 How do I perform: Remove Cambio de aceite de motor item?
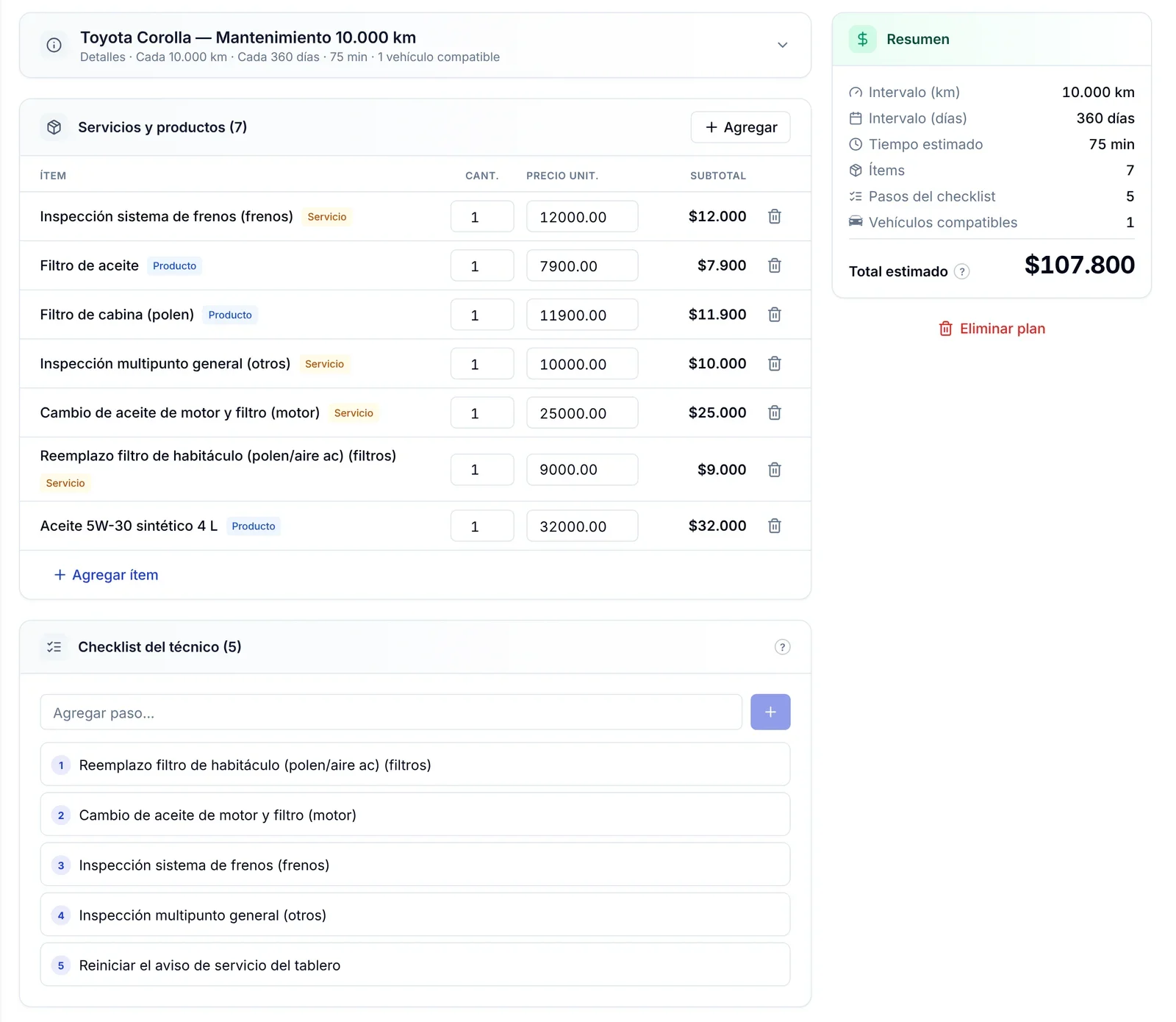click(x=774, y=412)
